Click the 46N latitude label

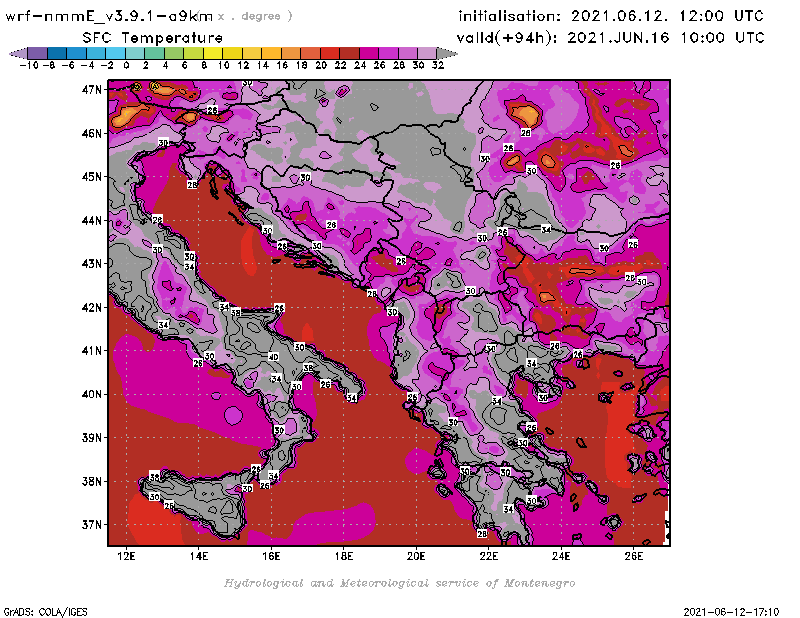(x=92, y=134)
